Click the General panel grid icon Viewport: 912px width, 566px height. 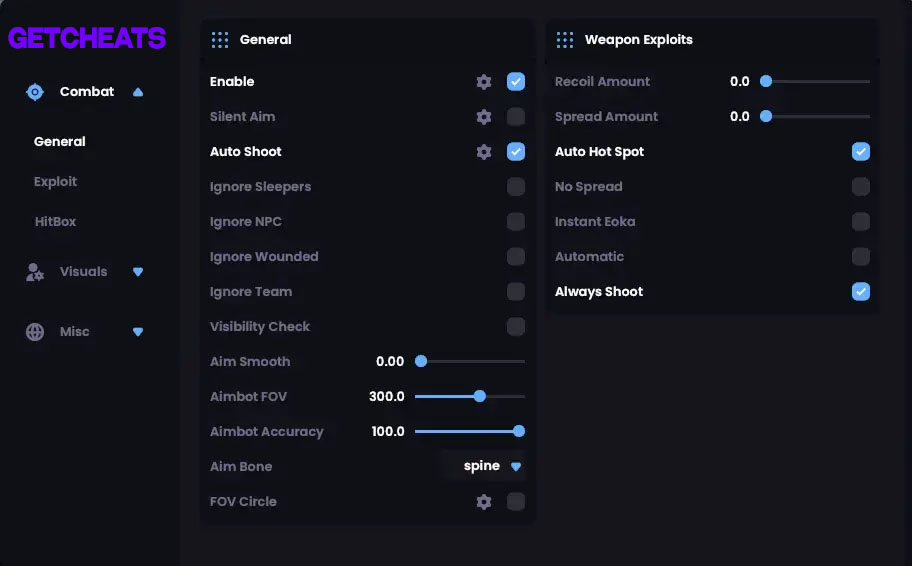click(x=220, y=40)
